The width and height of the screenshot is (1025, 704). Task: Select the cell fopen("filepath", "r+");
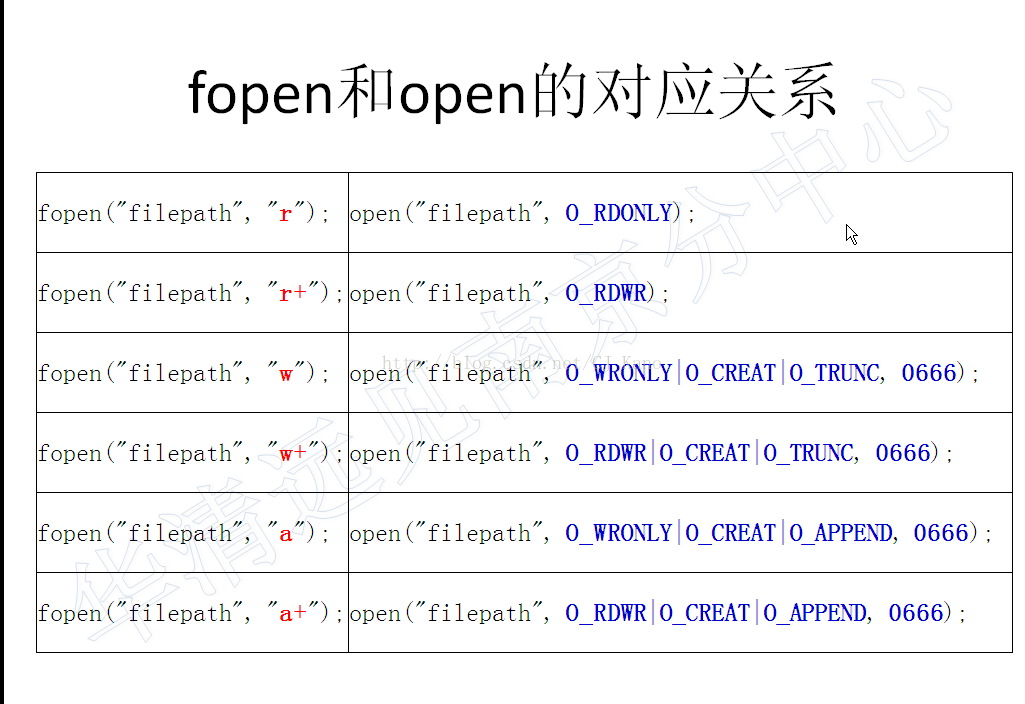(x=192, y=293)
